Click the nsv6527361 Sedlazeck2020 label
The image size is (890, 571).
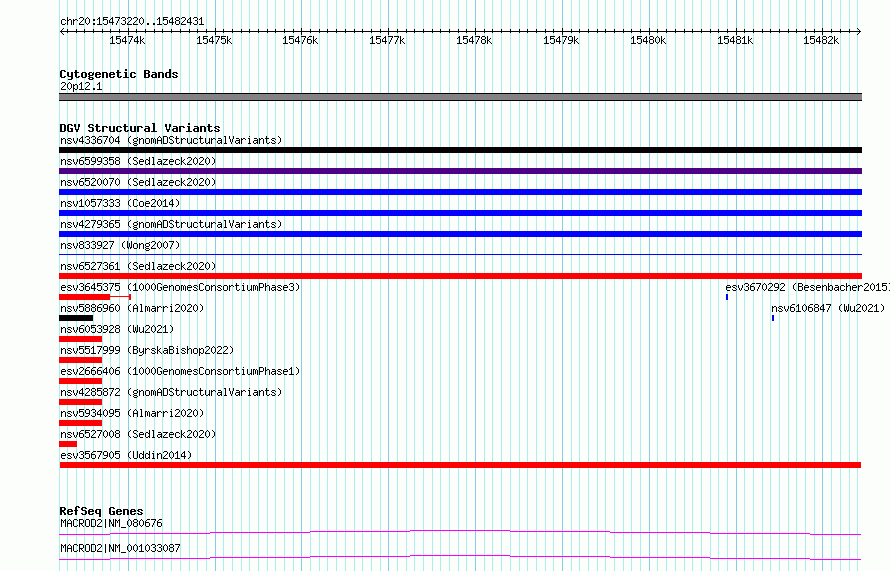click(138, 266)
